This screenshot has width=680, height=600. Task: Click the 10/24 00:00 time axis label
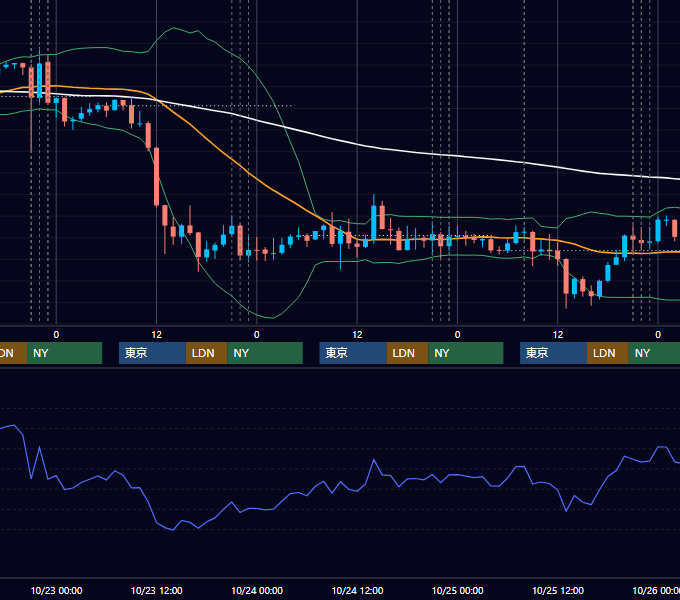(x=257, y=590)
